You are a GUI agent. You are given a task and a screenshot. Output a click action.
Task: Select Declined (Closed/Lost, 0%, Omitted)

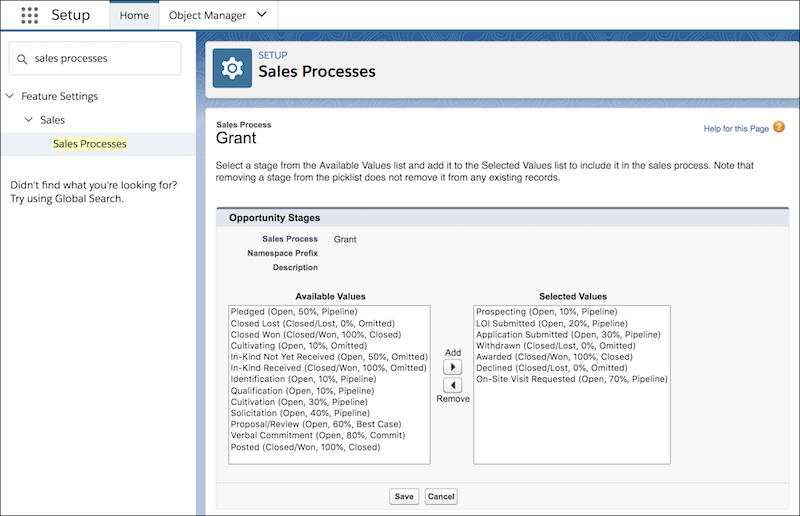pos(552,368)
